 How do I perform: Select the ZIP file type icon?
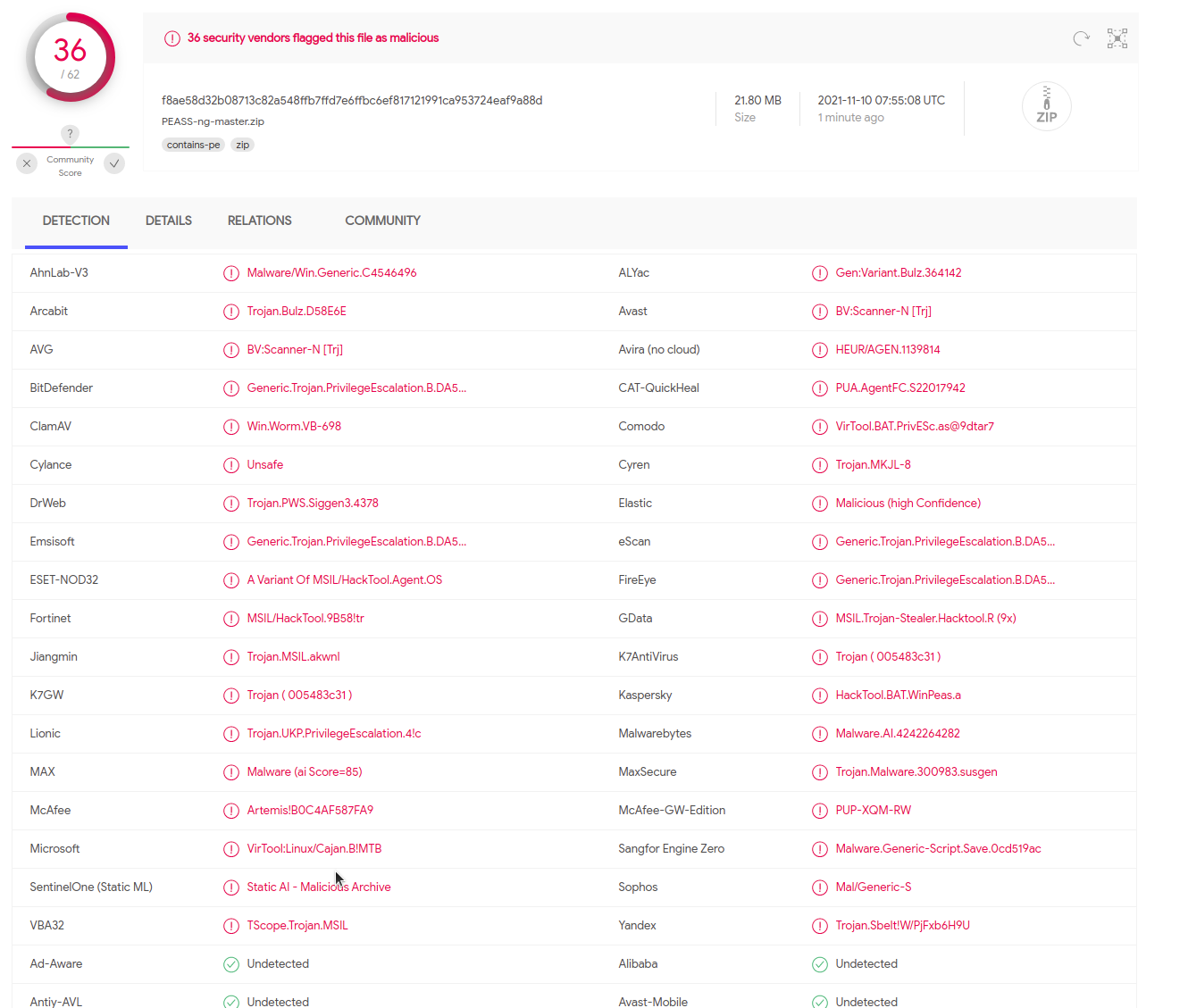click(x=1046, y=105)
